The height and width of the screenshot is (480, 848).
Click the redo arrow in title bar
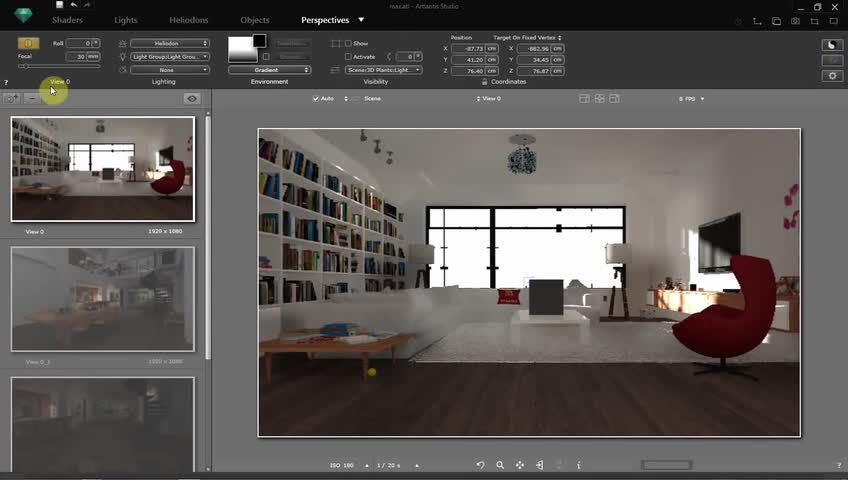[x=87, y=5]
